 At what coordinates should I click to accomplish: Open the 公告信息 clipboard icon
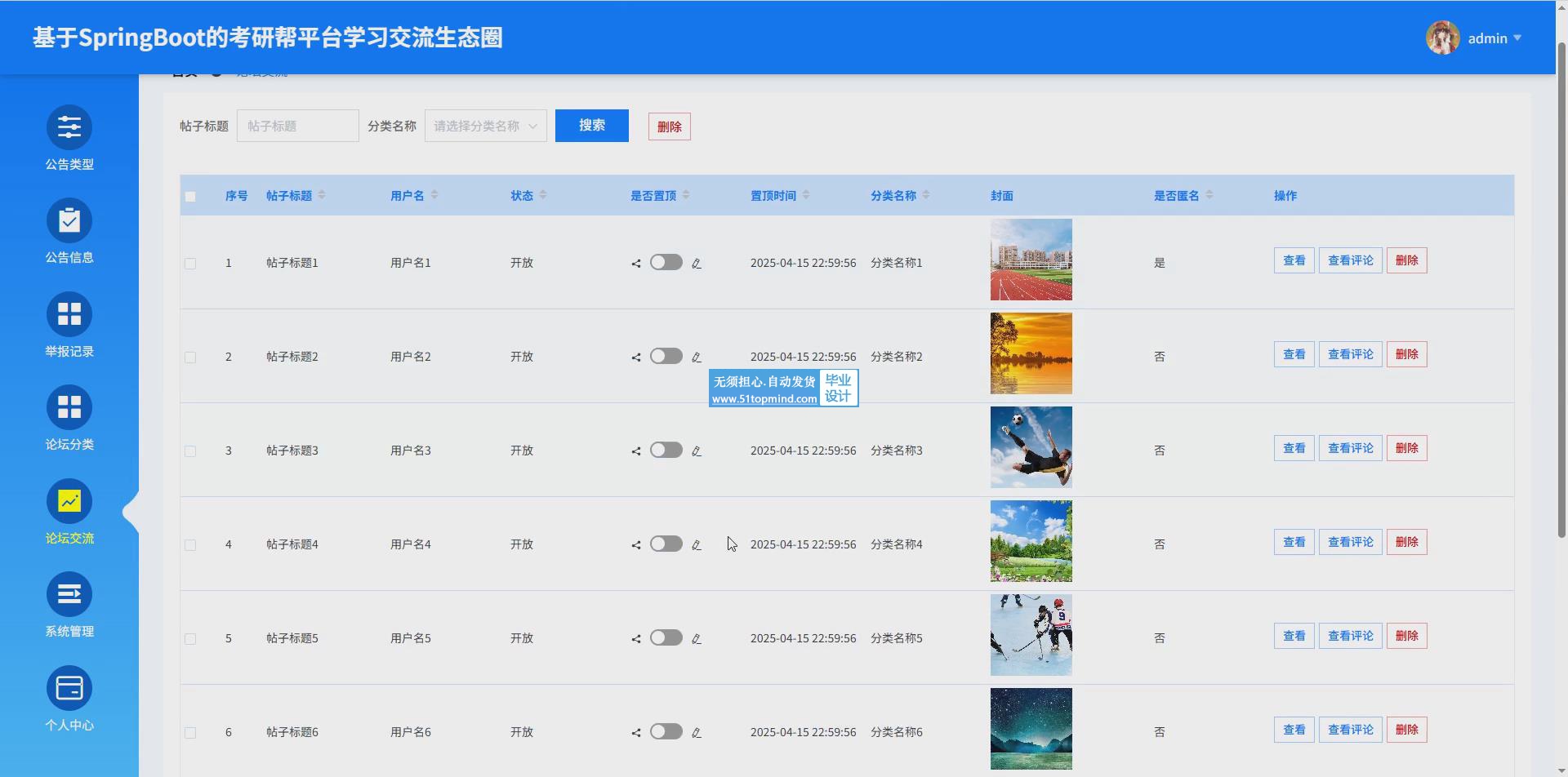[69, 221]
